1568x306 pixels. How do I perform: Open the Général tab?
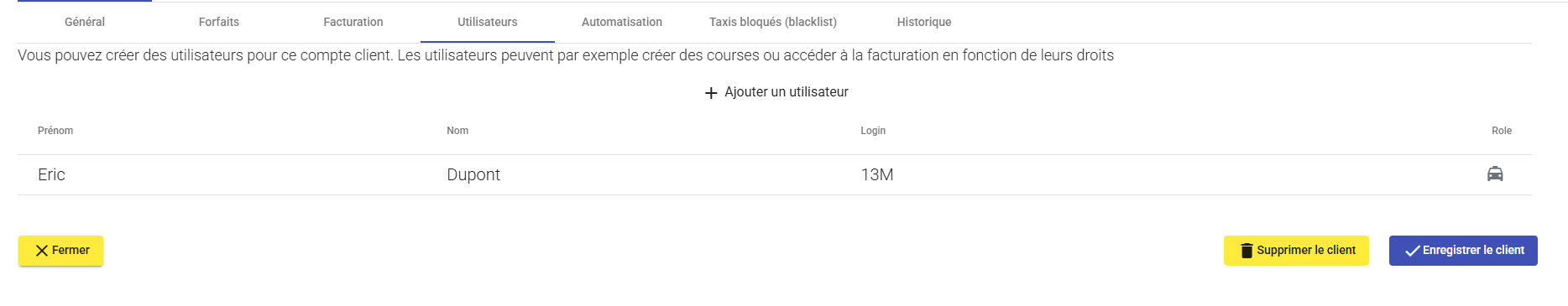coord(85,22)
